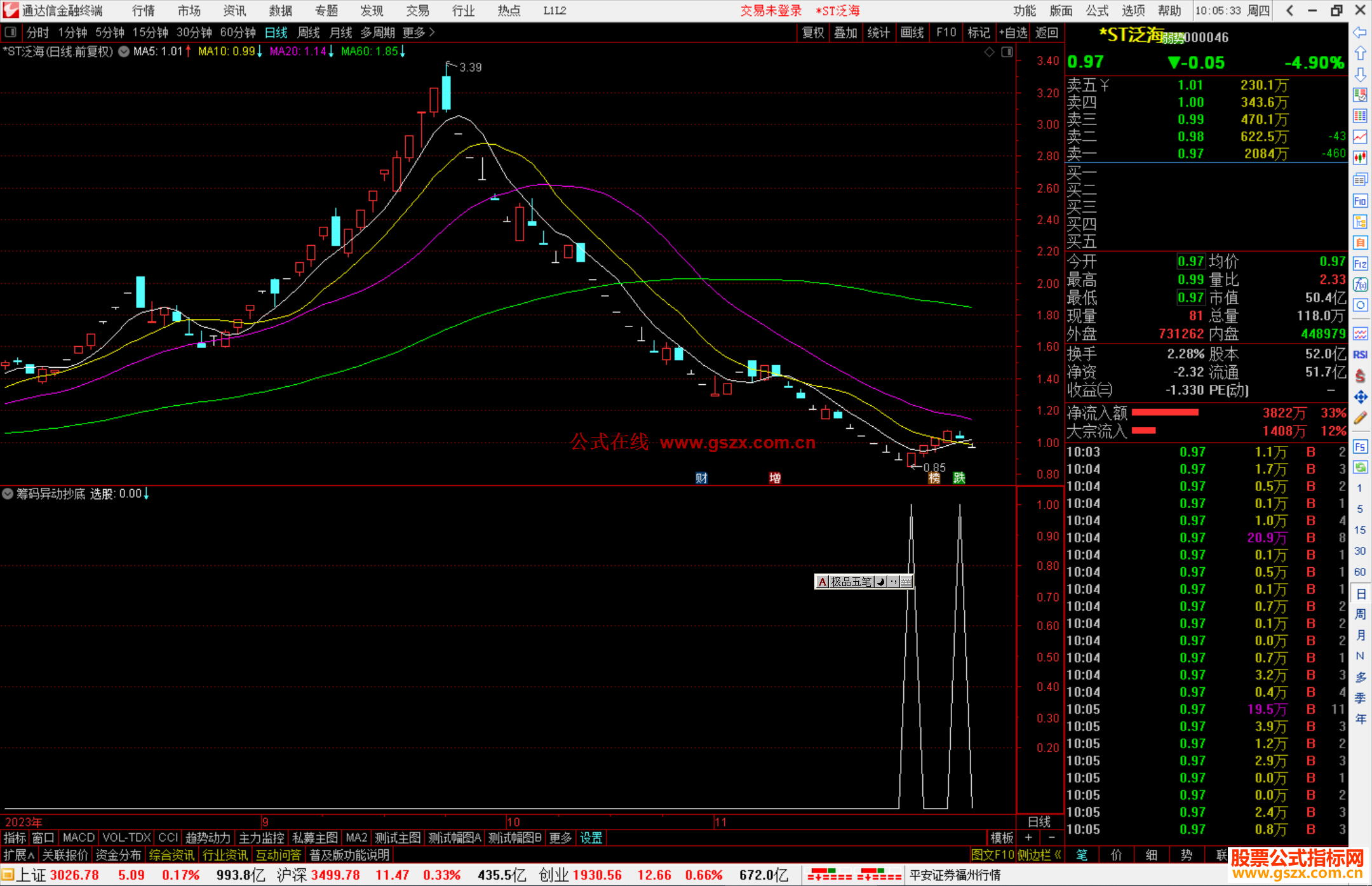Toggle the panel icon at chart top-right
1372x886 pixels.
(1007, 52)
